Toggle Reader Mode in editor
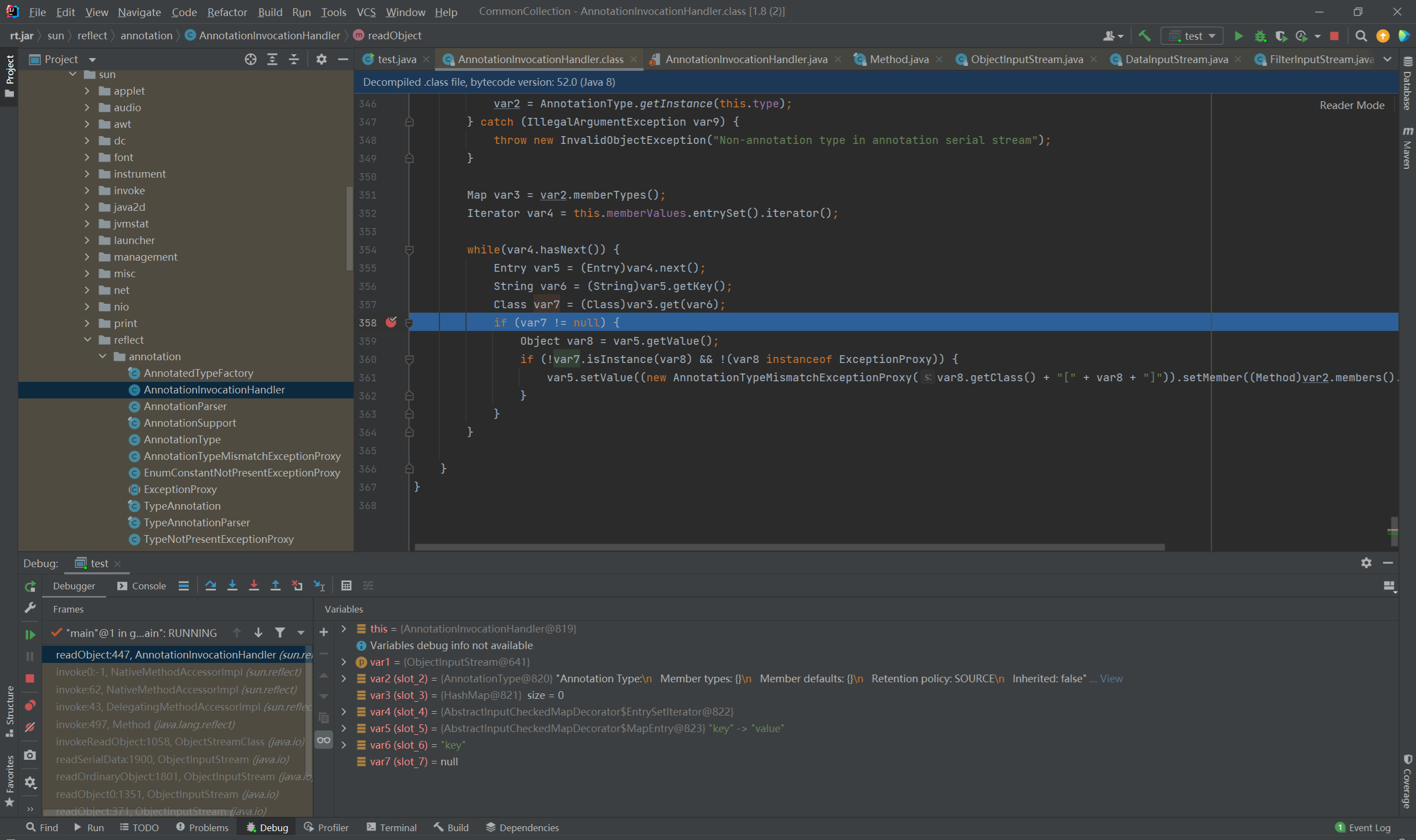This screenshot has height=840, width=1416. point(1352,105)
